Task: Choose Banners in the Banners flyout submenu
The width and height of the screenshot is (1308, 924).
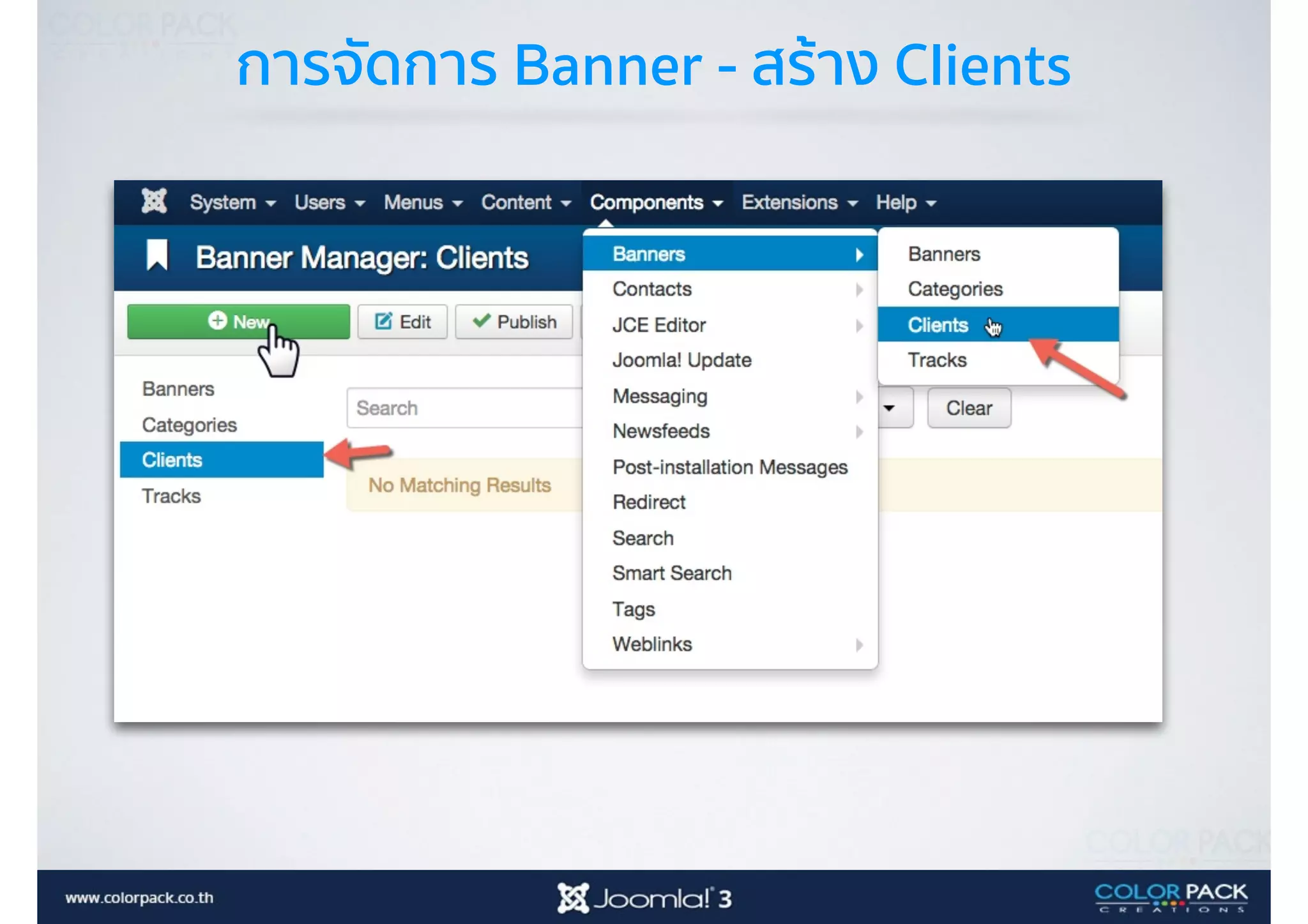Action: click(x=998, y=254)
